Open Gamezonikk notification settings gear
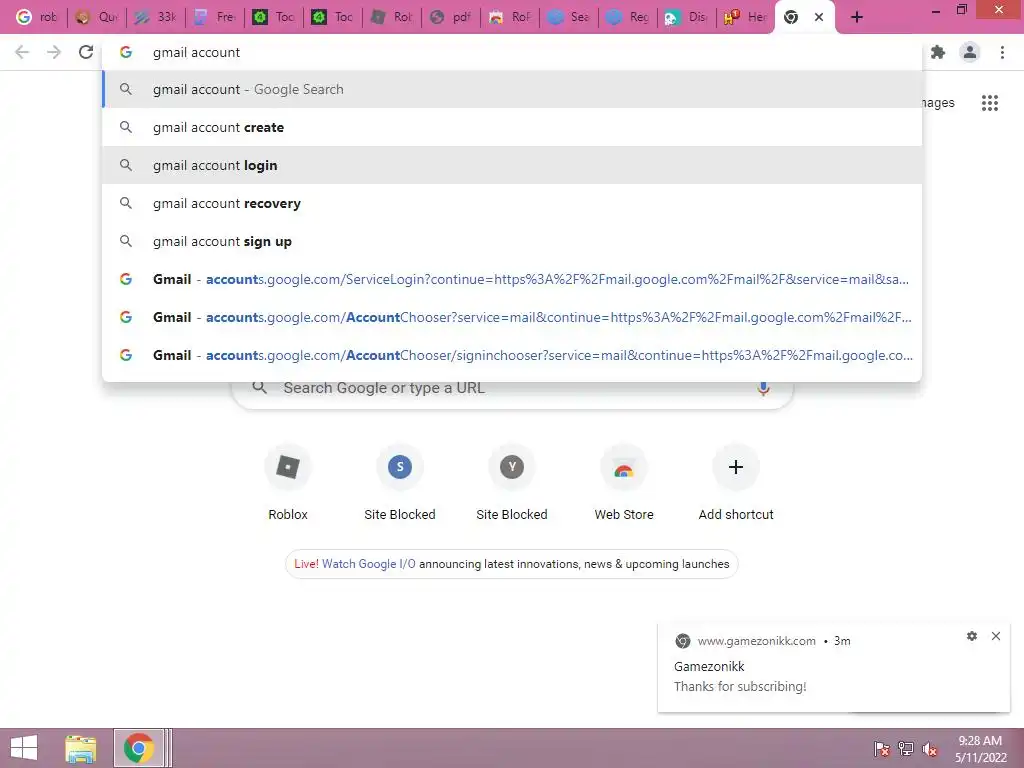 click(972, 636)
